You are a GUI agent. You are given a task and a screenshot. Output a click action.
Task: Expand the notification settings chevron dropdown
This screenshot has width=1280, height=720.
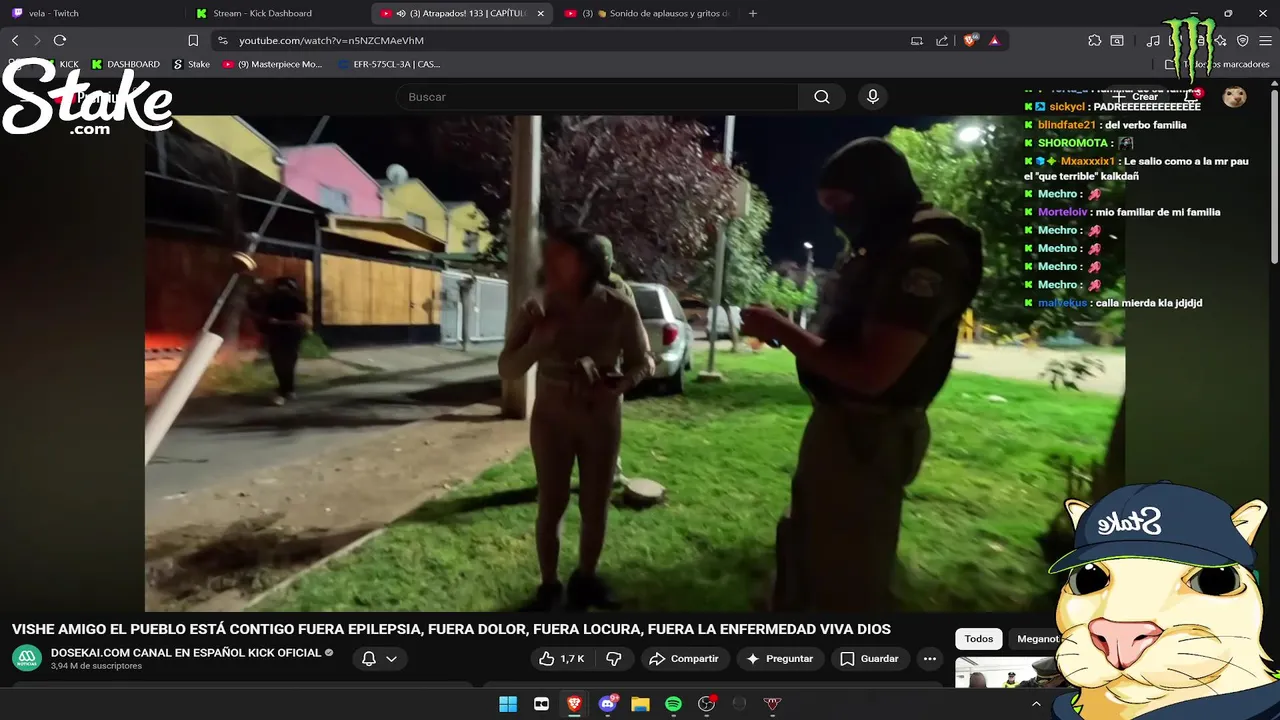pos(392,659)
